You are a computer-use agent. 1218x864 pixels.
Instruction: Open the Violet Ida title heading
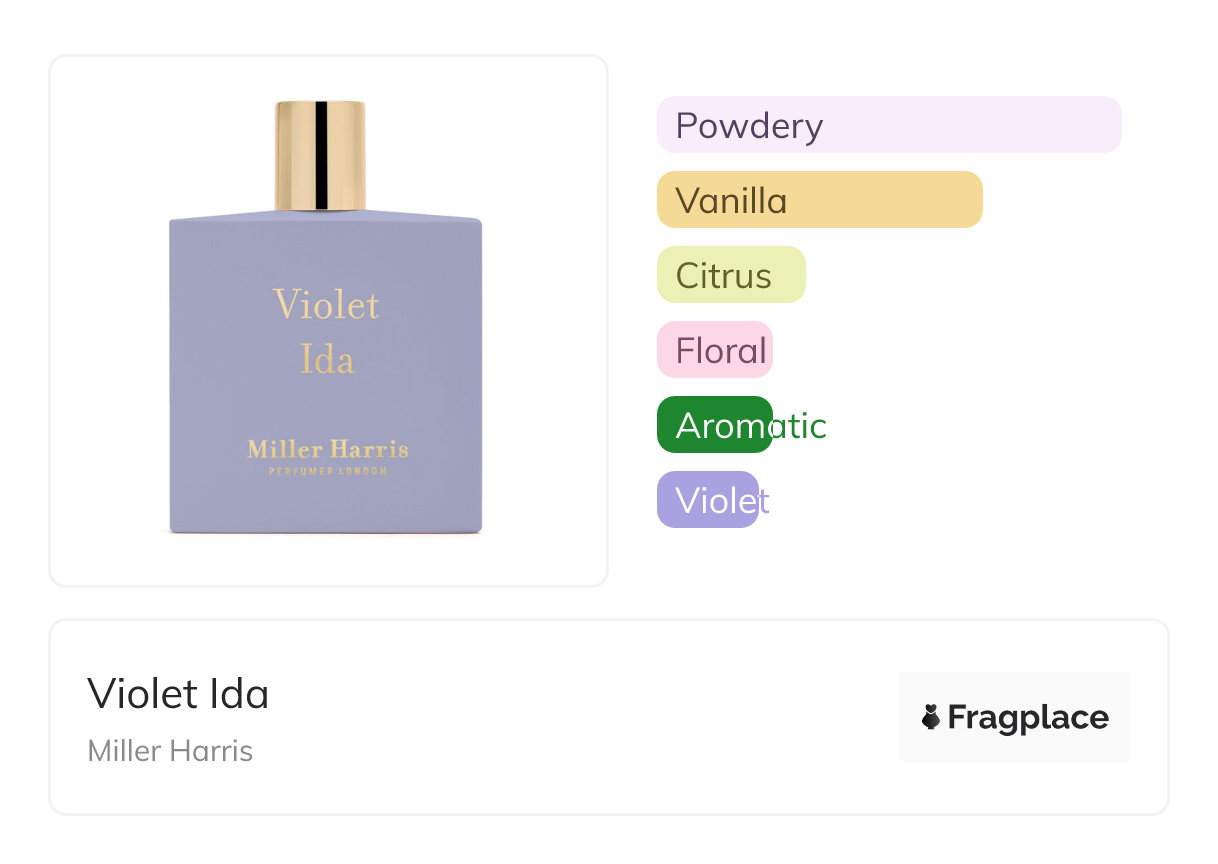[178, 693]
